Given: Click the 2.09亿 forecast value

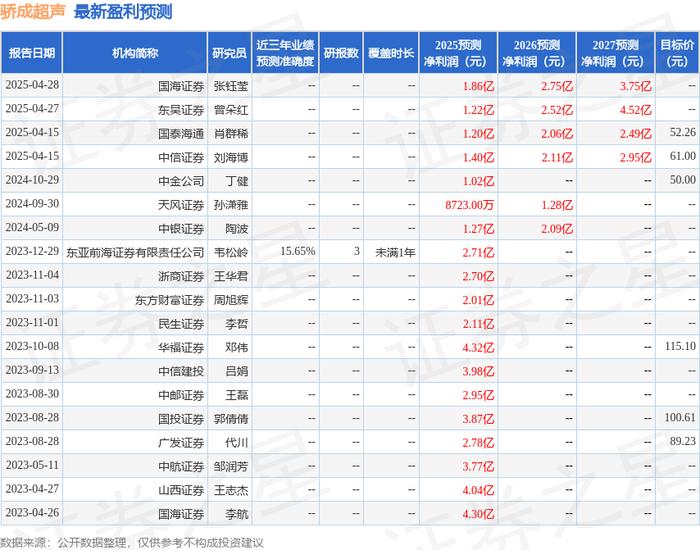Looking at the screenshot, I should tap(557, 229).
